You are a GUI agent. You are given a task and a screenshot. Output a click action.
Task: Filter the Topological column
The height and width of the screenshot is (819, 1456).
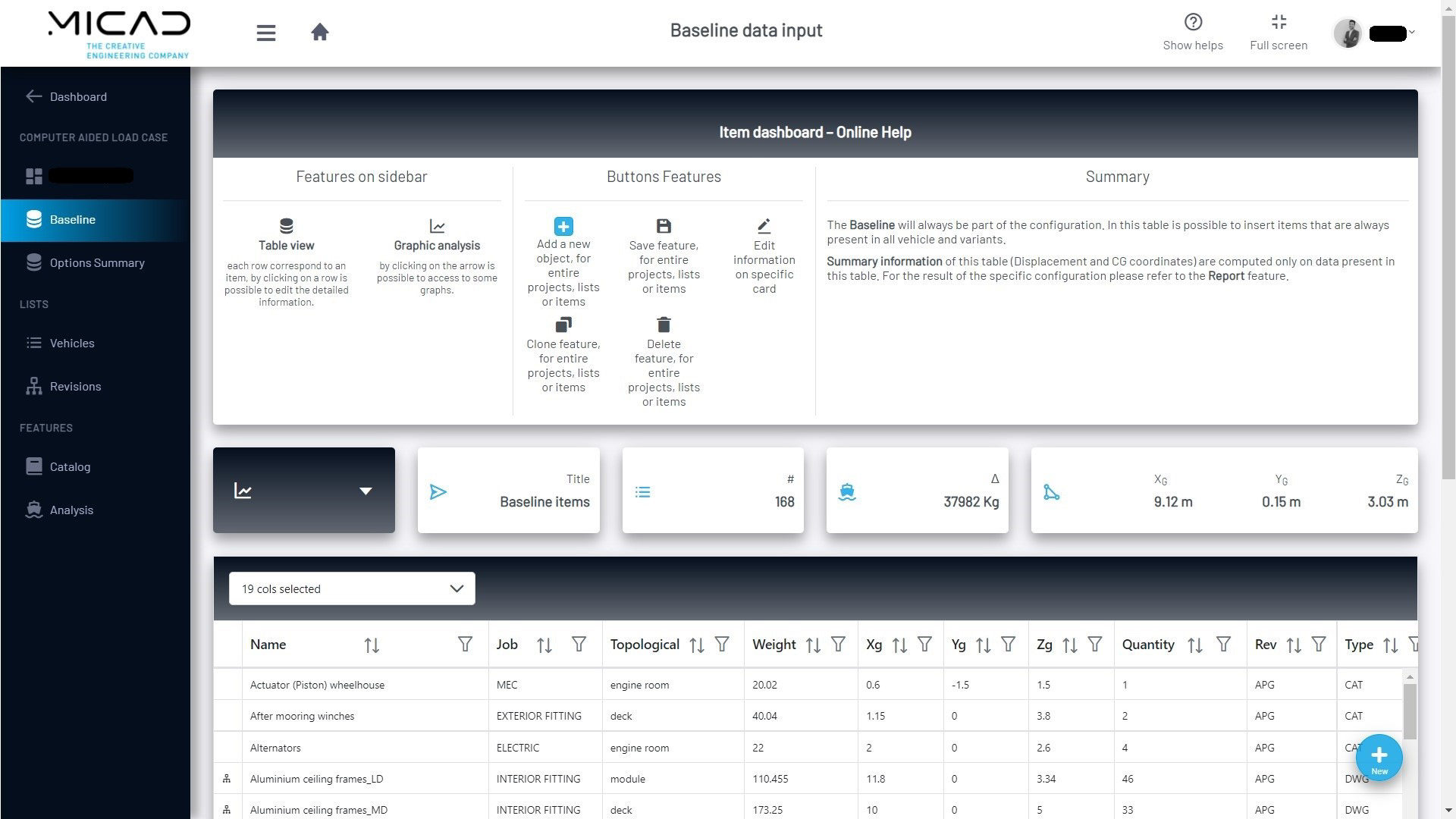[x=722, y=645]
